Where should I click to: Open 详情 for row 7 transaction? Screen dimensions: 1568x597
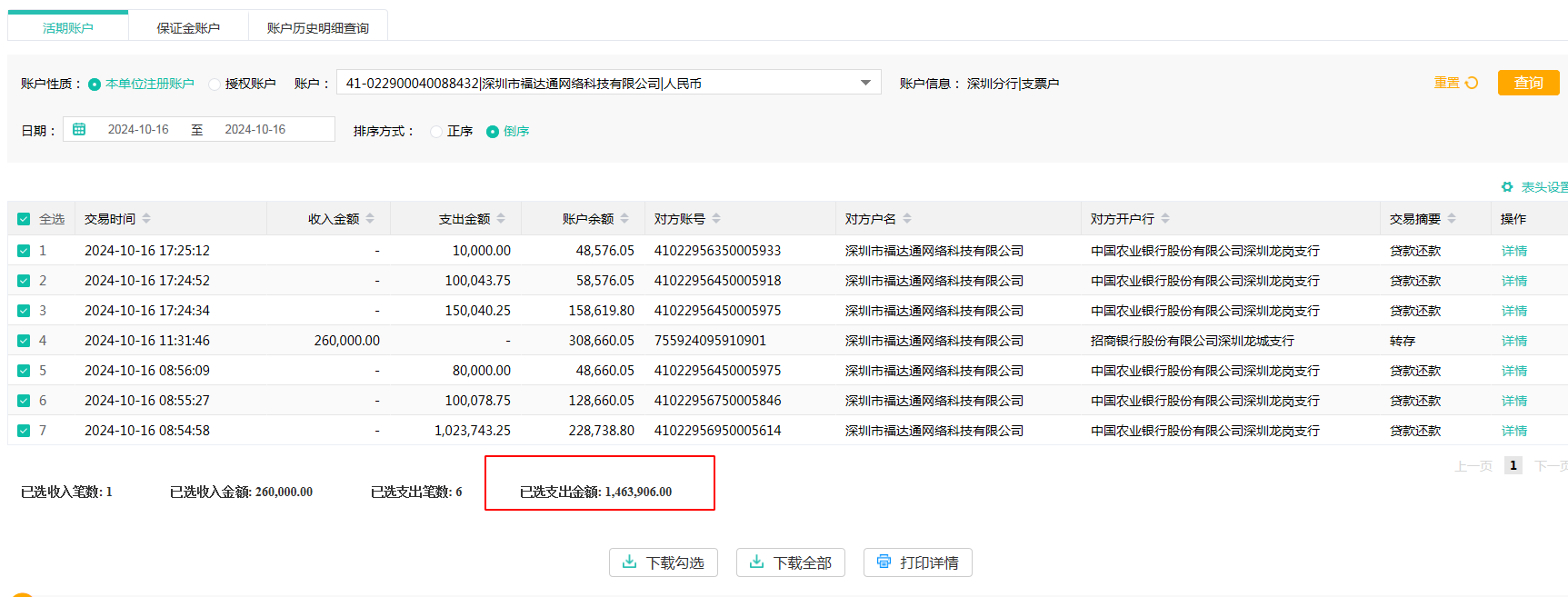[1514, 431]
